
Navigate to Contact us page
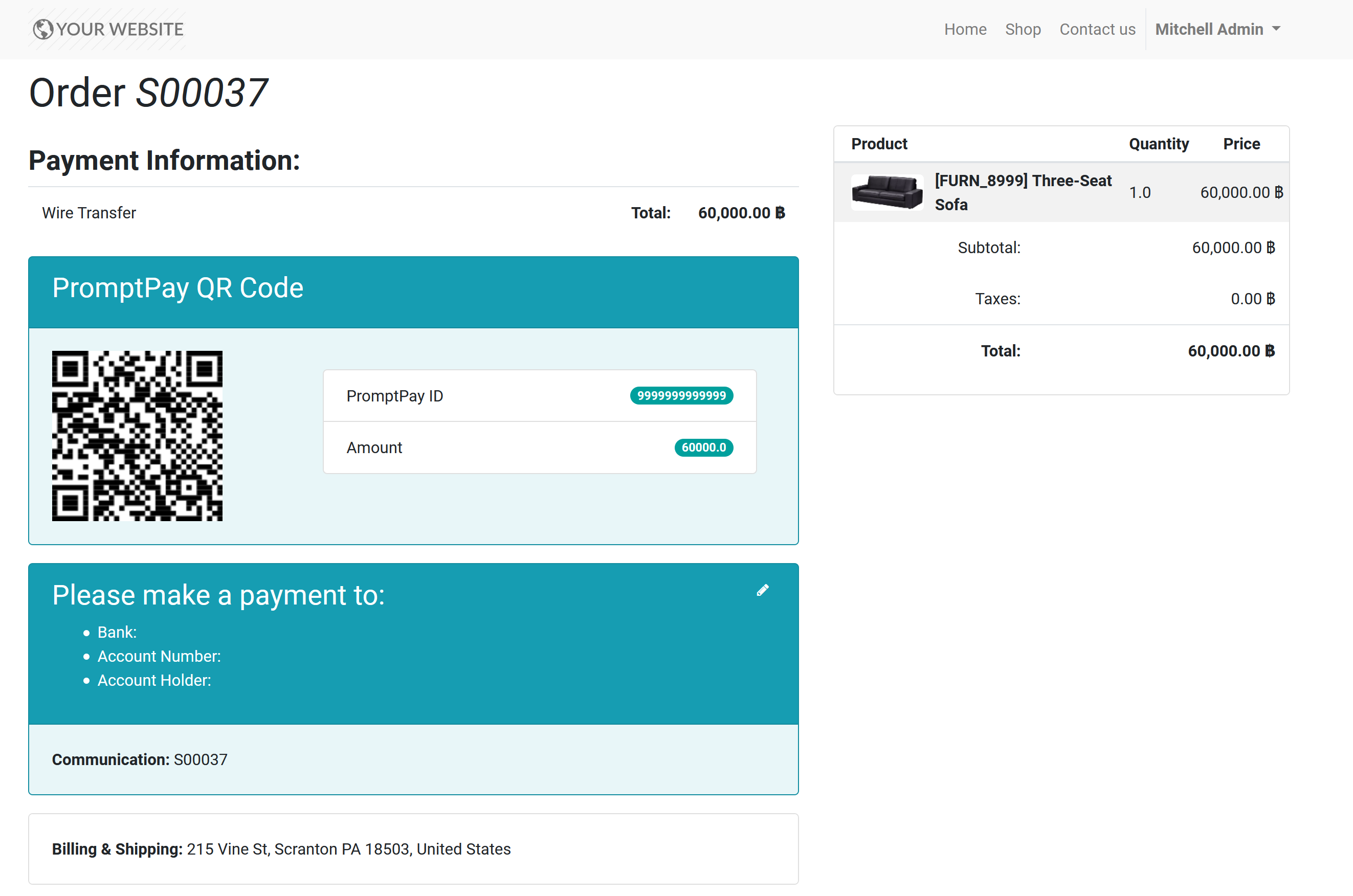(x=1097, y=29)
